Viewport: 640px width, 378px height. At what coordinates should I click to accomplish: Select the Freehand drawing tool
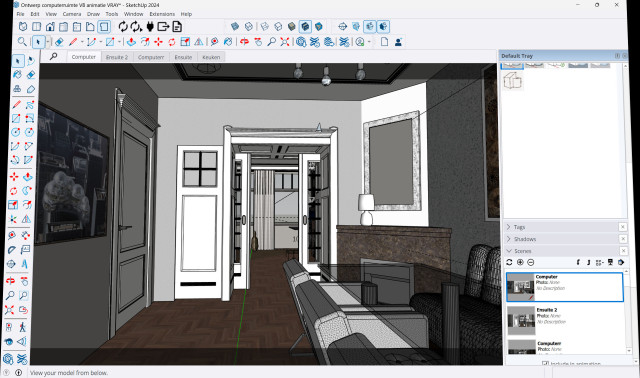[x=29, y=105]
